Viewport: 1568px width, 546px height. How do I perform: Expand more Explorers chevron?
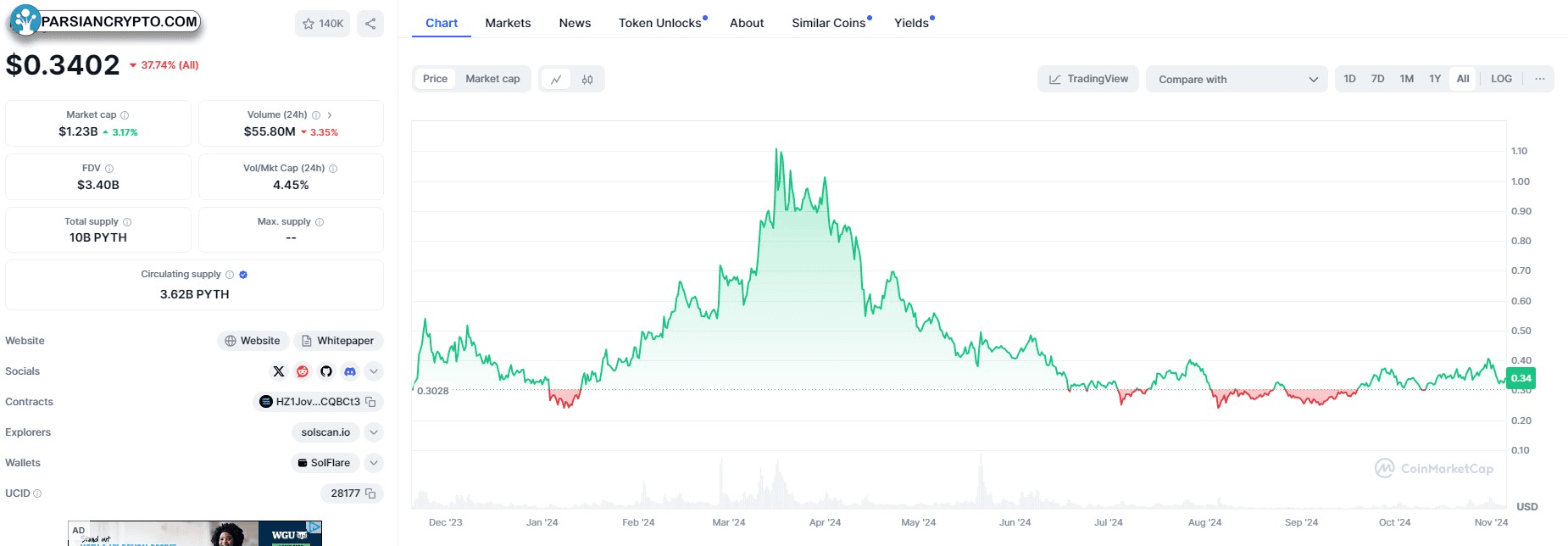point(374,432)
